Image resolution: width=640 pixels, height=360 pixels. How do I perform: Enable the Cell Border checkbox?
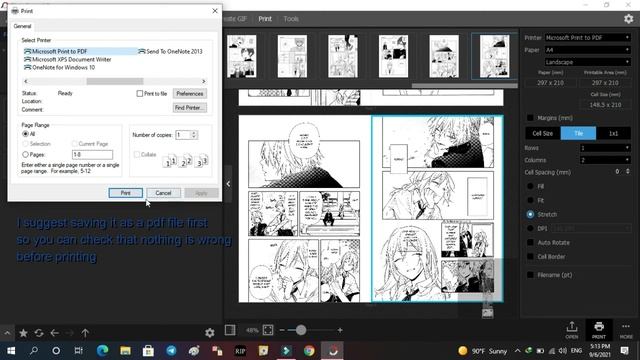click(x=530, y=257)
